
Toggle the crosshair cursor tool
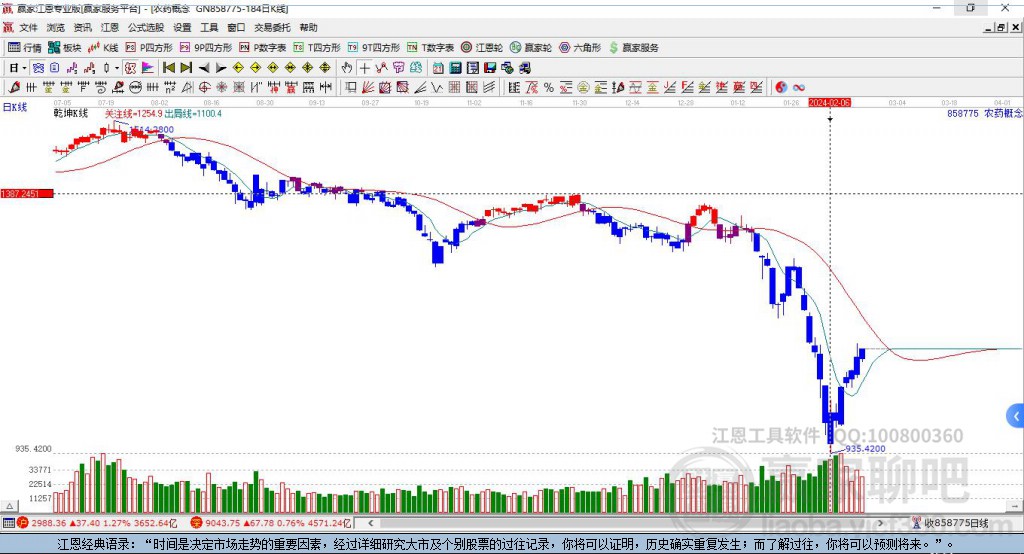[364, 68]
